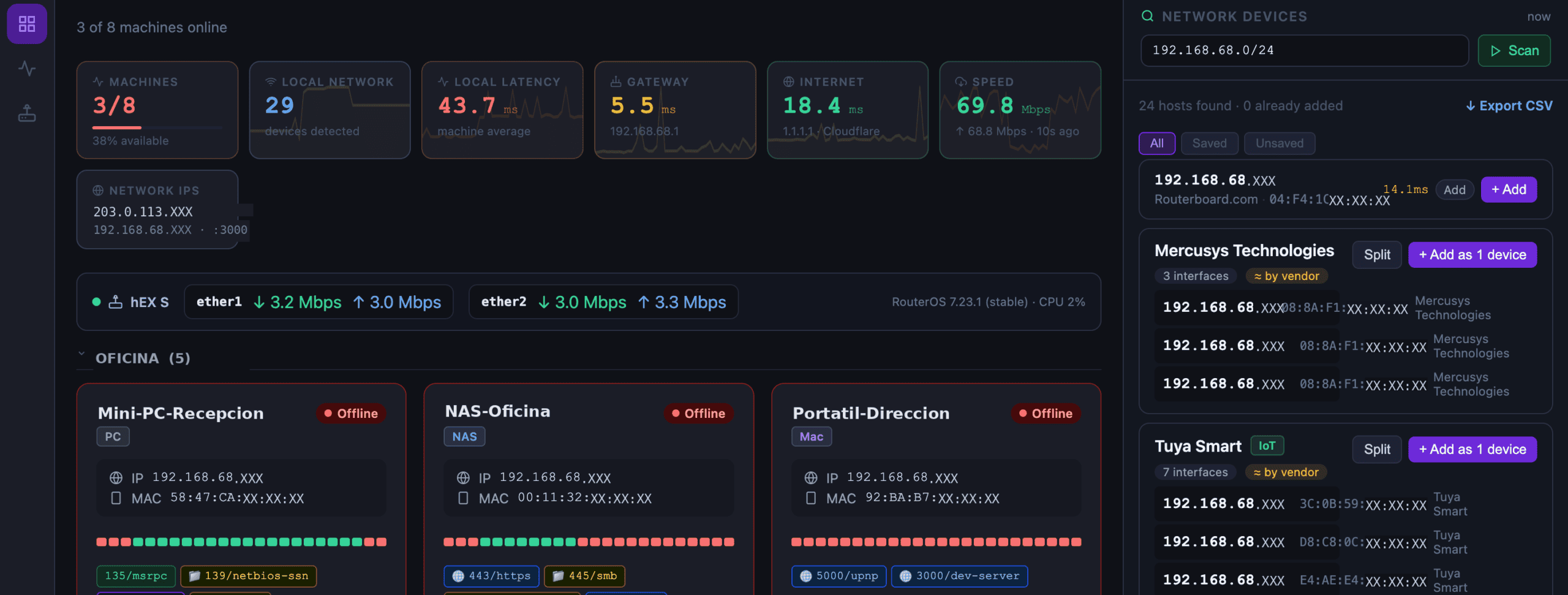
Task: Click the search icon beside Network Devices
Action: 1147,16
